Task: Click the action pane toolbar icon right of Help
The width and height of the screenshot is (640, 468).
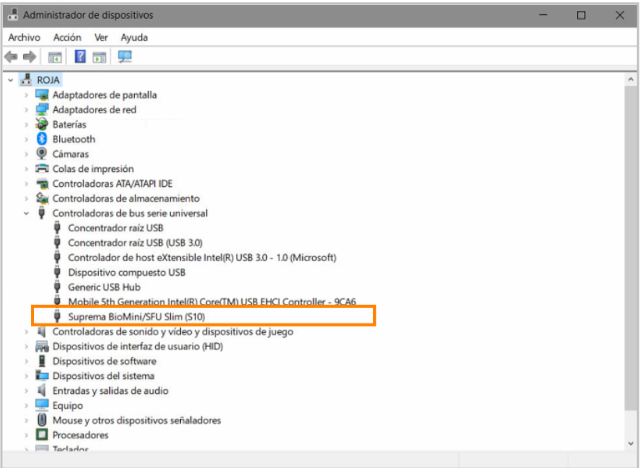Action: pyautogui.click(x=99, y=57)
